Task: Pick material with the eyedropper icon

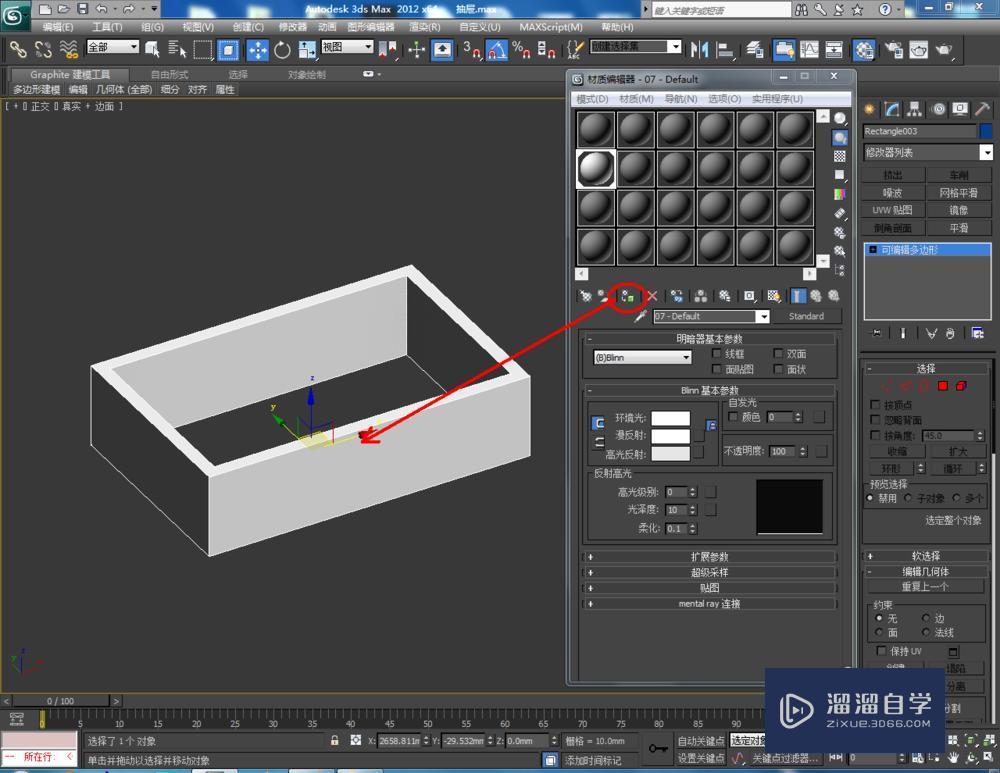Action: coord(640,317)
